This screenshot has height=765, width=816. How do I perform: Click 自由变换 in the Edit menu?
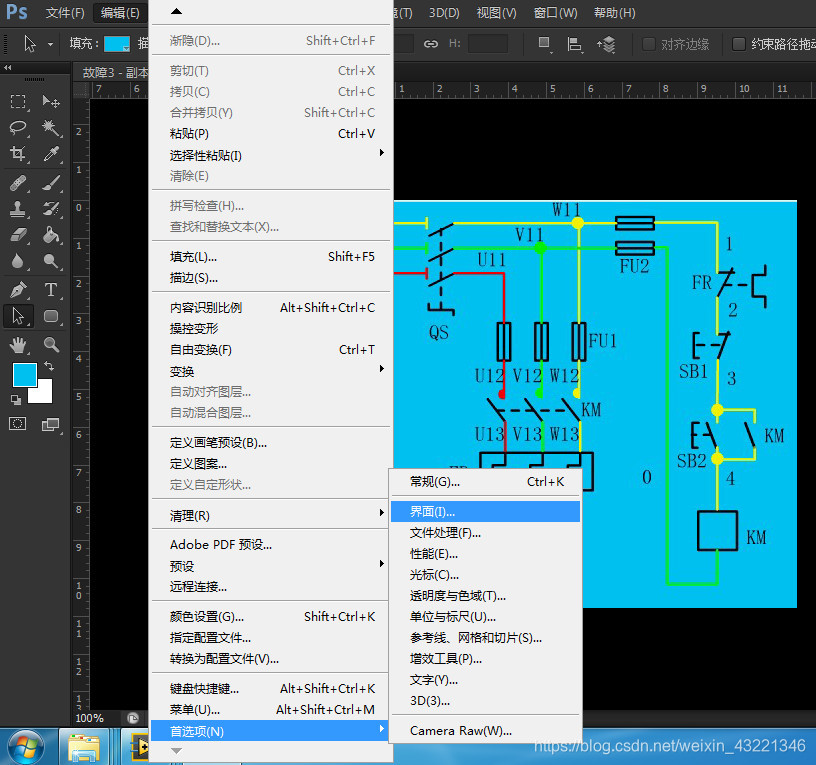[x=271, y=350]
